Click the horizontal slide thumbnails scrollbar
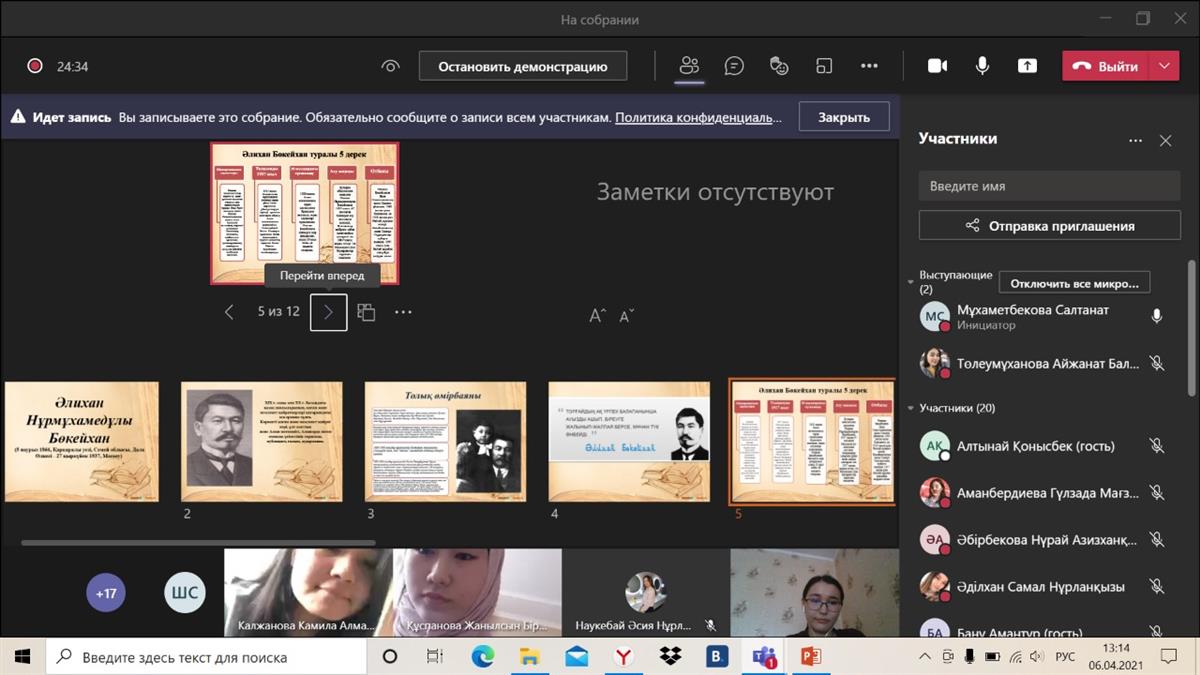Viewport: 1200px width, 675px height. click(198, 543)
